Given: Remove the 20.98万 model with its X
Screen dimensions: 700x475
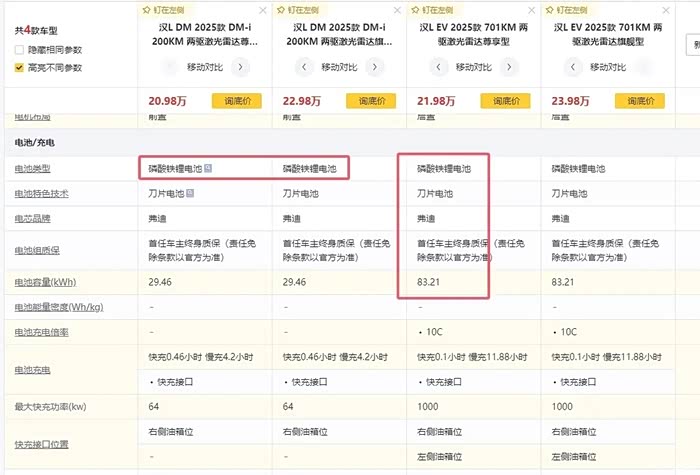Looking at the screenshot, I should [x=263, y=10].
